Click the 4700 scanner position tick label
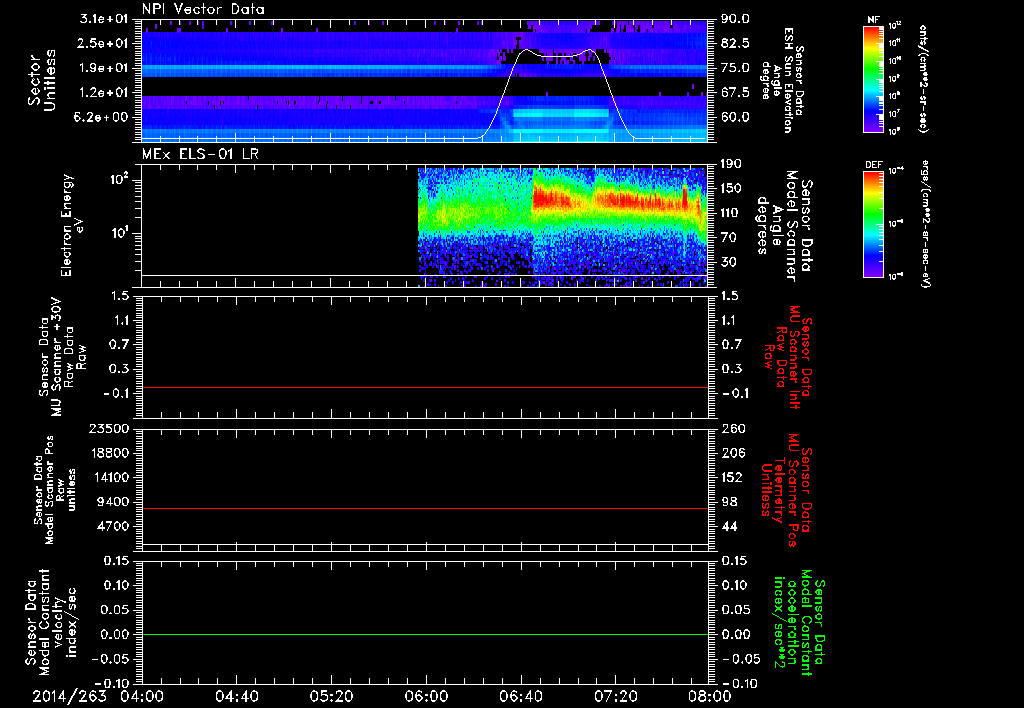Viewport: 1024px width, 708px height. (x=113, y=526)
